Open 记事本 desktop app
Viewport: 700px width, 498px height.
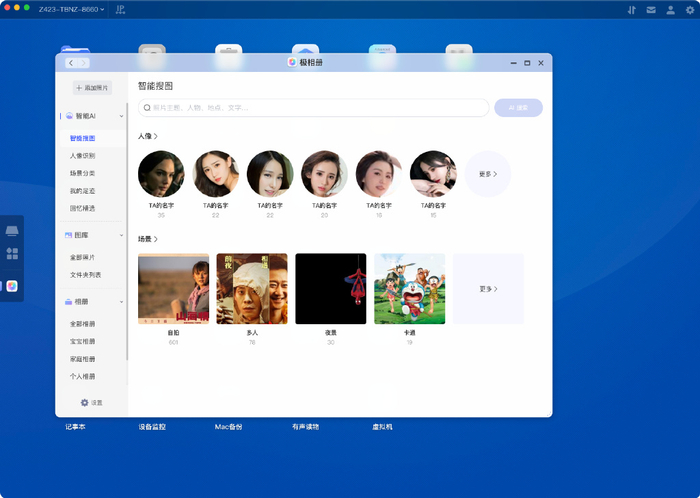75,427
